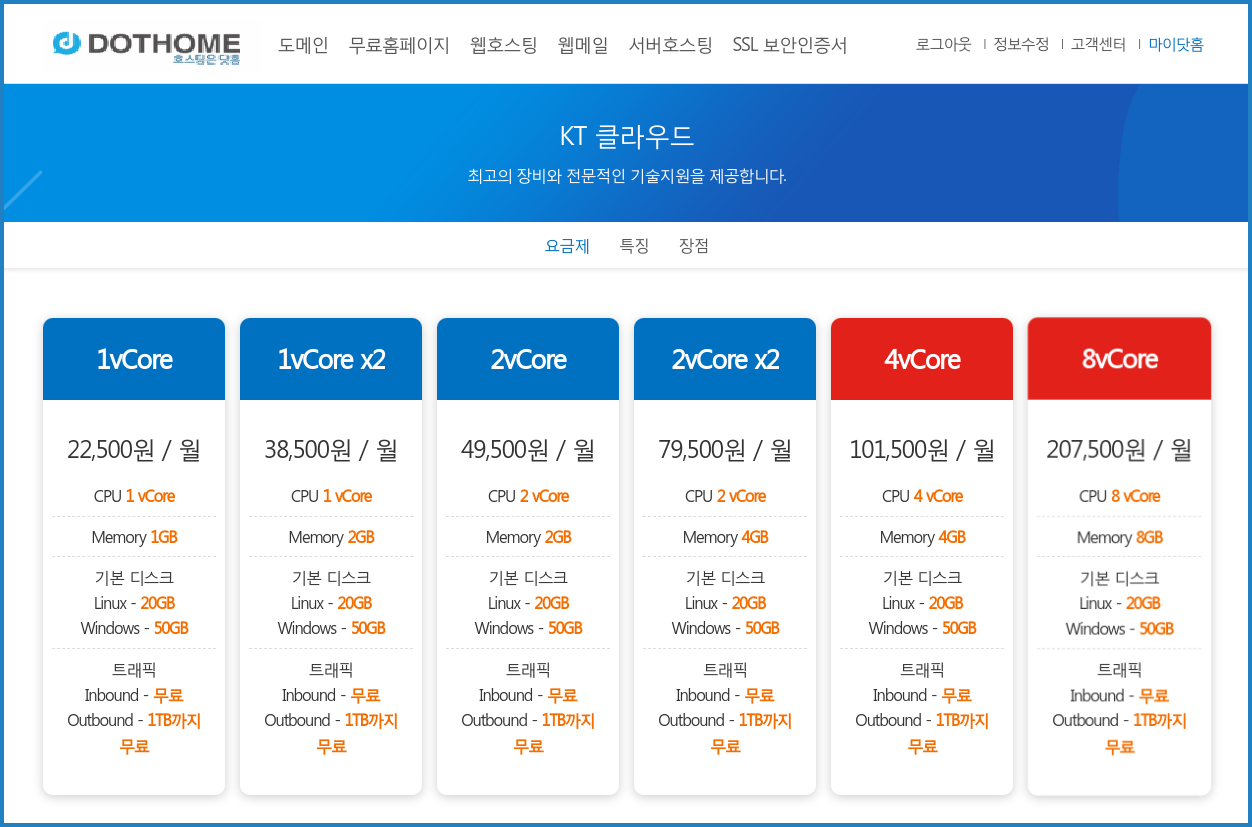The image size is (1252, 827).
Task: Select the 1vCore plan header
Action: pyautogui.click(x=134, y=360)
